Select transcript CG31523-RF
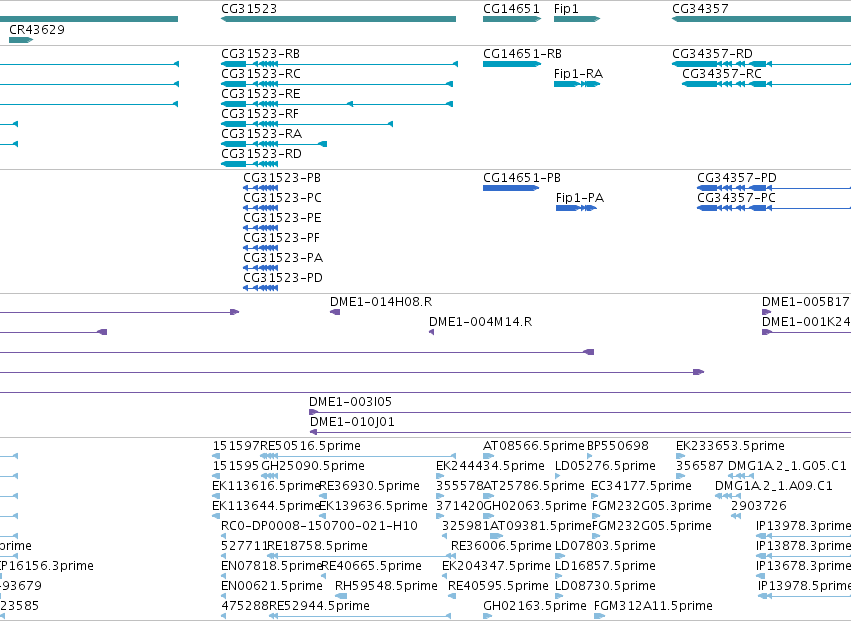Screen dimensions: 851x621 (x=260, y=114)
